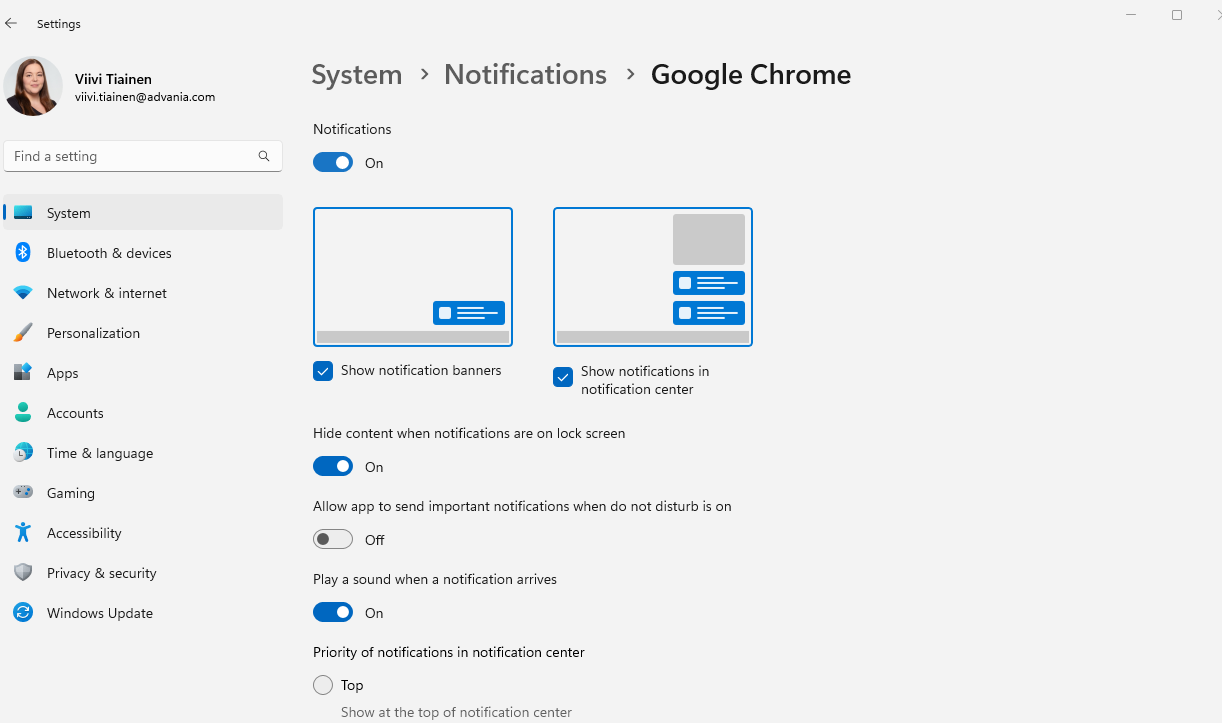Viewport: 1222px width, 723px height.
Task: Turn off the main Notifications toggle
Action: (333, 163)
